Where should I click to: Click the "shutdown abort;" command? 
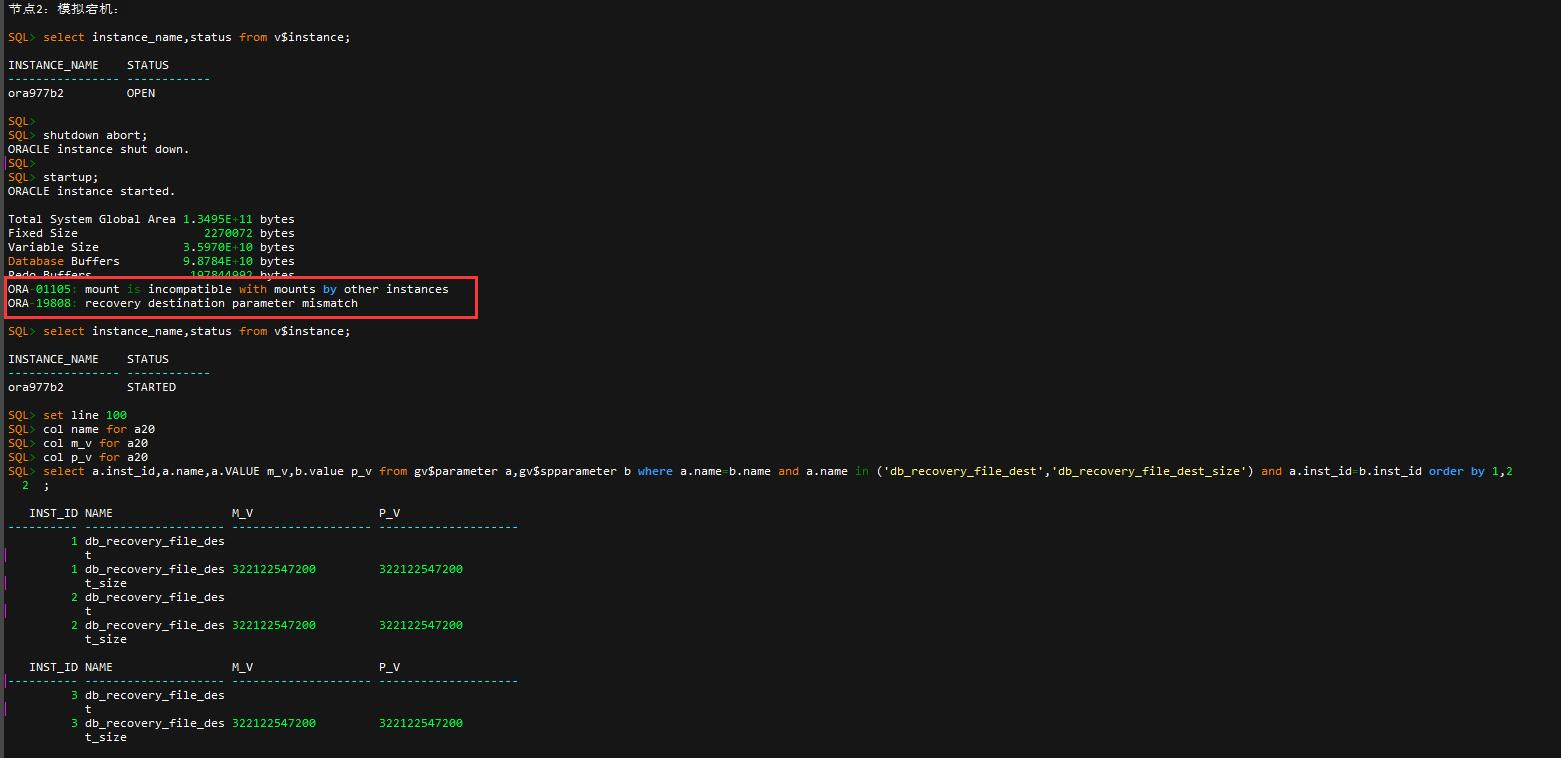(95, 135)
